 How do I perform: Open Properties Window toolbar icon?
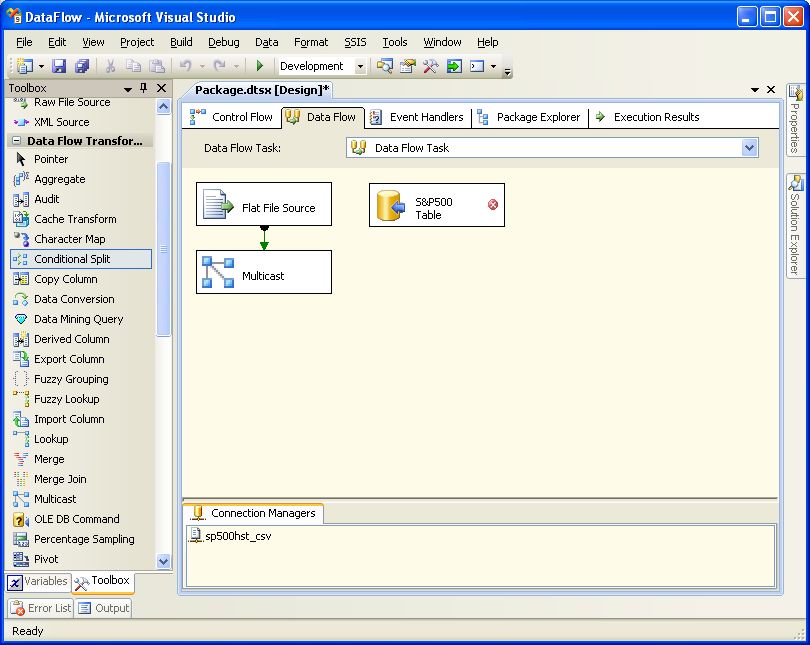[408, 66]
